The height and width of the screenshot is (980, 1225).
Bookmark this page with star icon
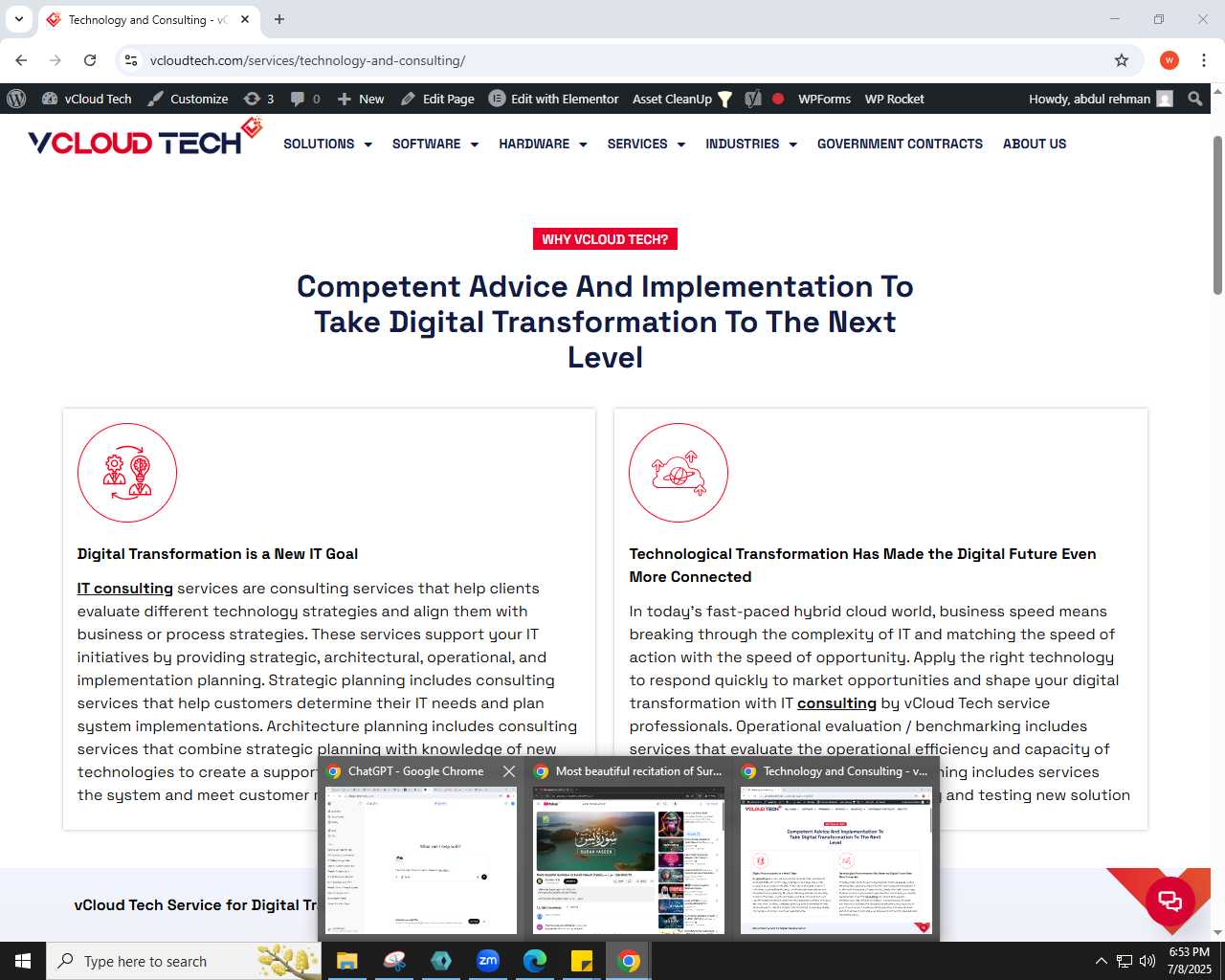(1122, 60)
